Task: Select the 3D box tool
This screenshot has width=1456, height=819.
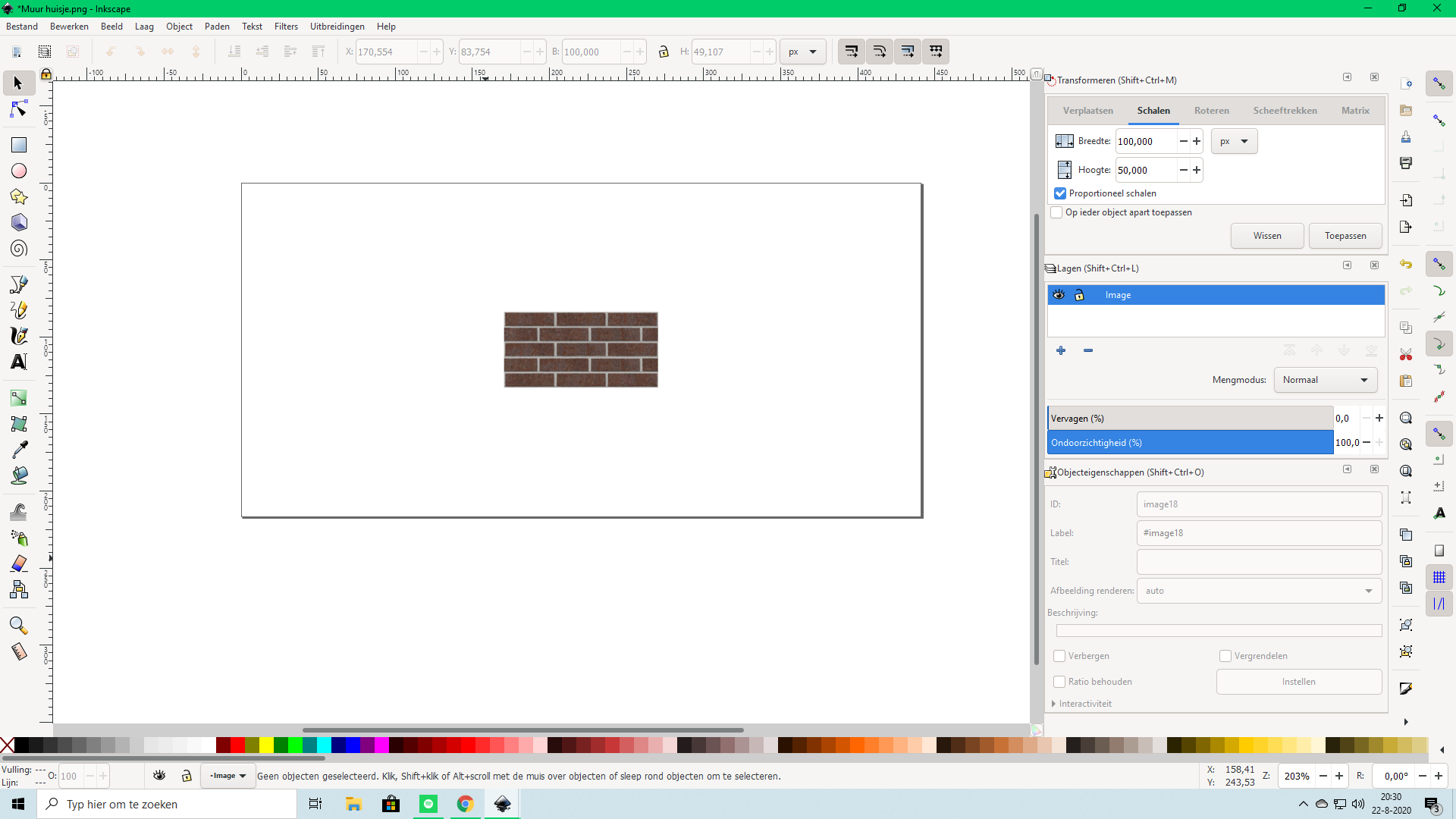Action: pyautogui.click(x=19, y=223)
